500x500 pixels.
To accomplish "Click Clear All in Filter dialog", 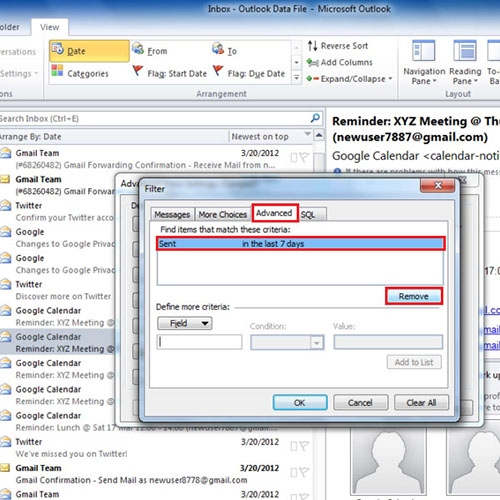I will [421, 403].
